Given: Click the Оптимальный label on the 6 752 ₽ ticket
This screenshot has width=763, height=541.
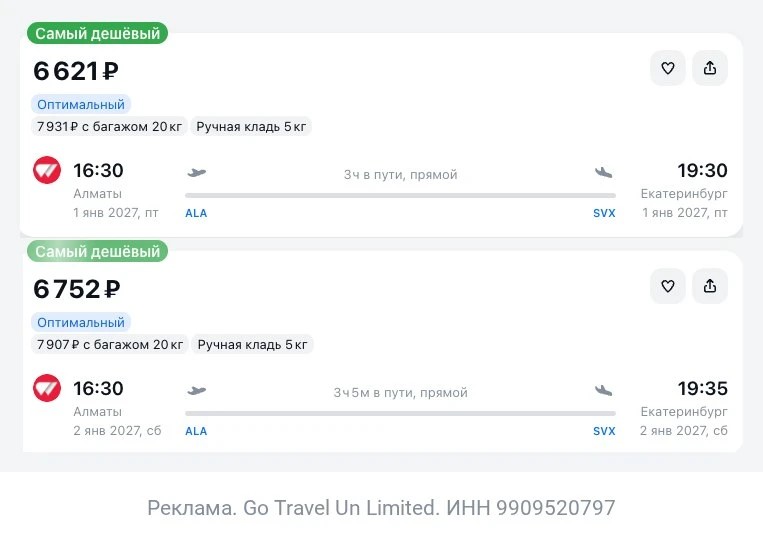Looking at the screenshot, I should pyautogui.click(x=81, y=322).
